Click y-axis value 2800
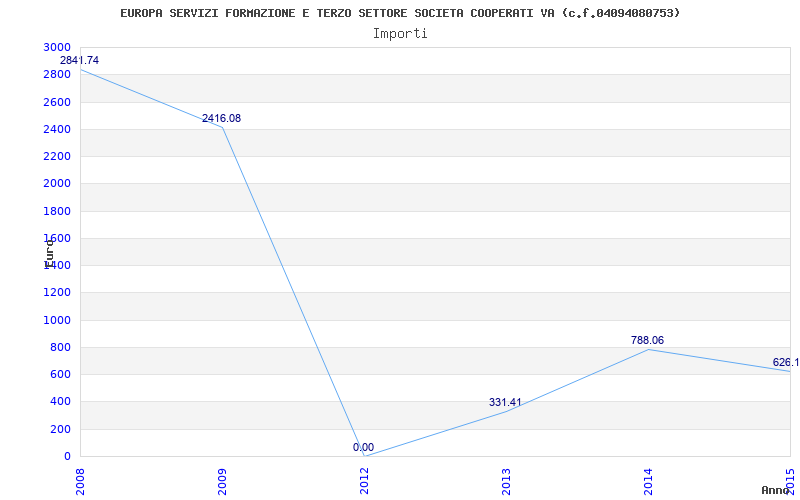 click(58, 74)
